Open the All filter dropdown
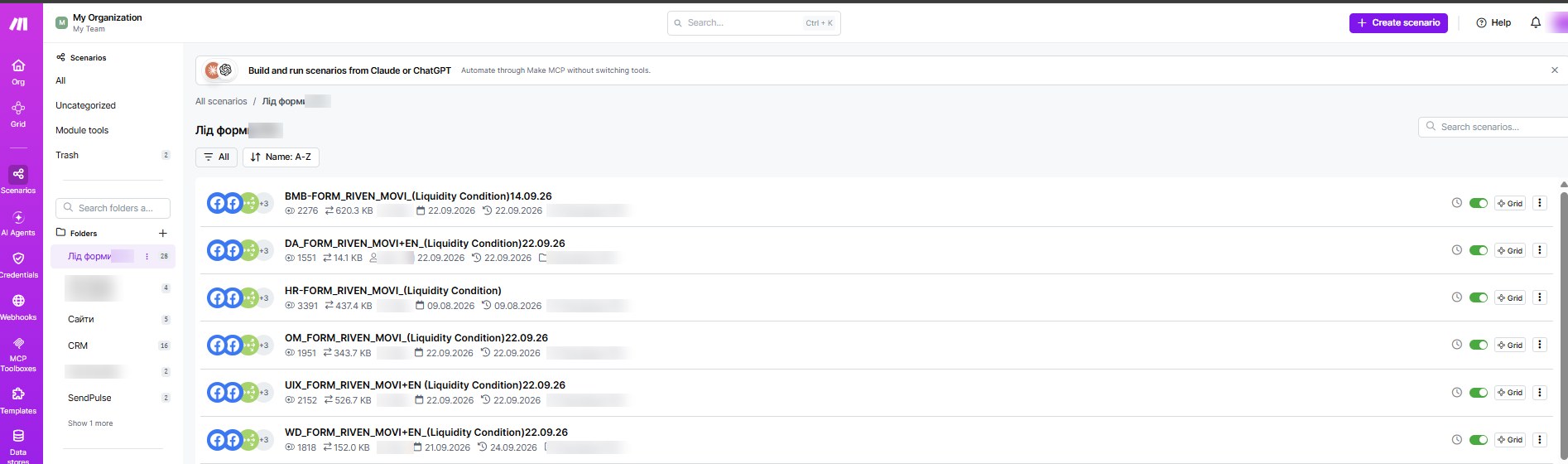 (x=216, y=157)
